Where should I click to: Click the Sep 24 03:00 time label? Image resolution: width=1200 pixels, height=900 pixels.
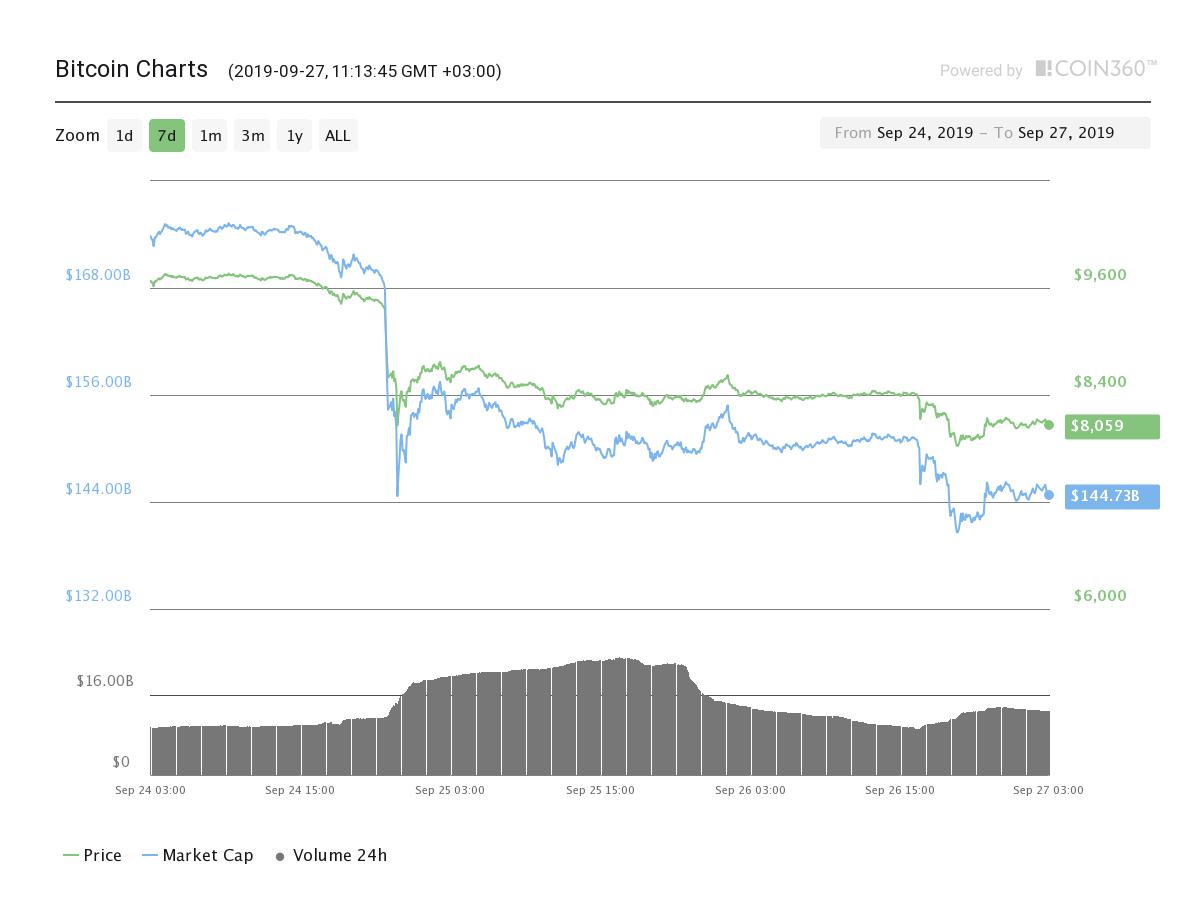(x=150, y=790)
